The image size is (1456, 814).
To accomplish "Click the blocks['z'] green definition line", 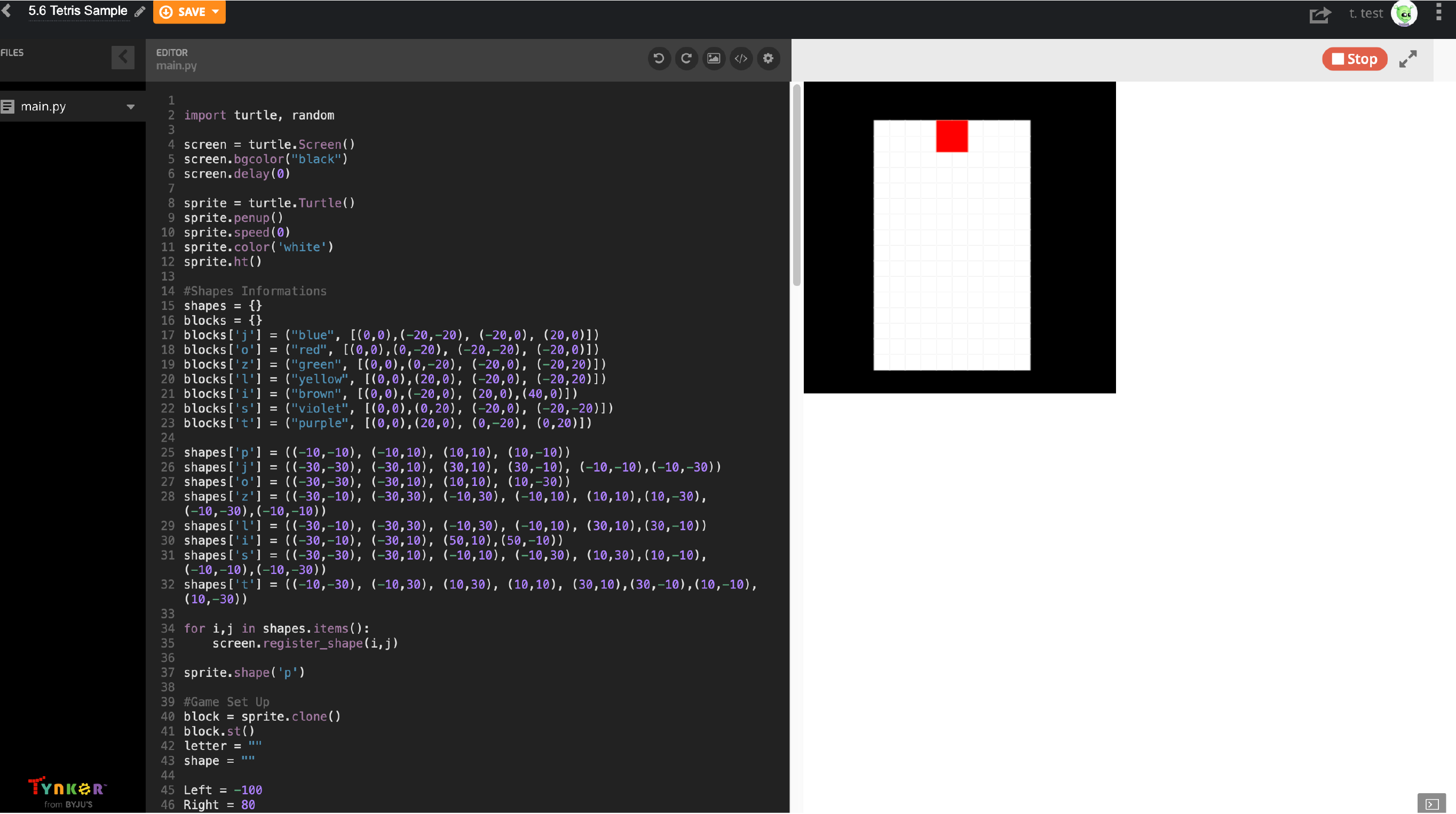I will point(394,364).
